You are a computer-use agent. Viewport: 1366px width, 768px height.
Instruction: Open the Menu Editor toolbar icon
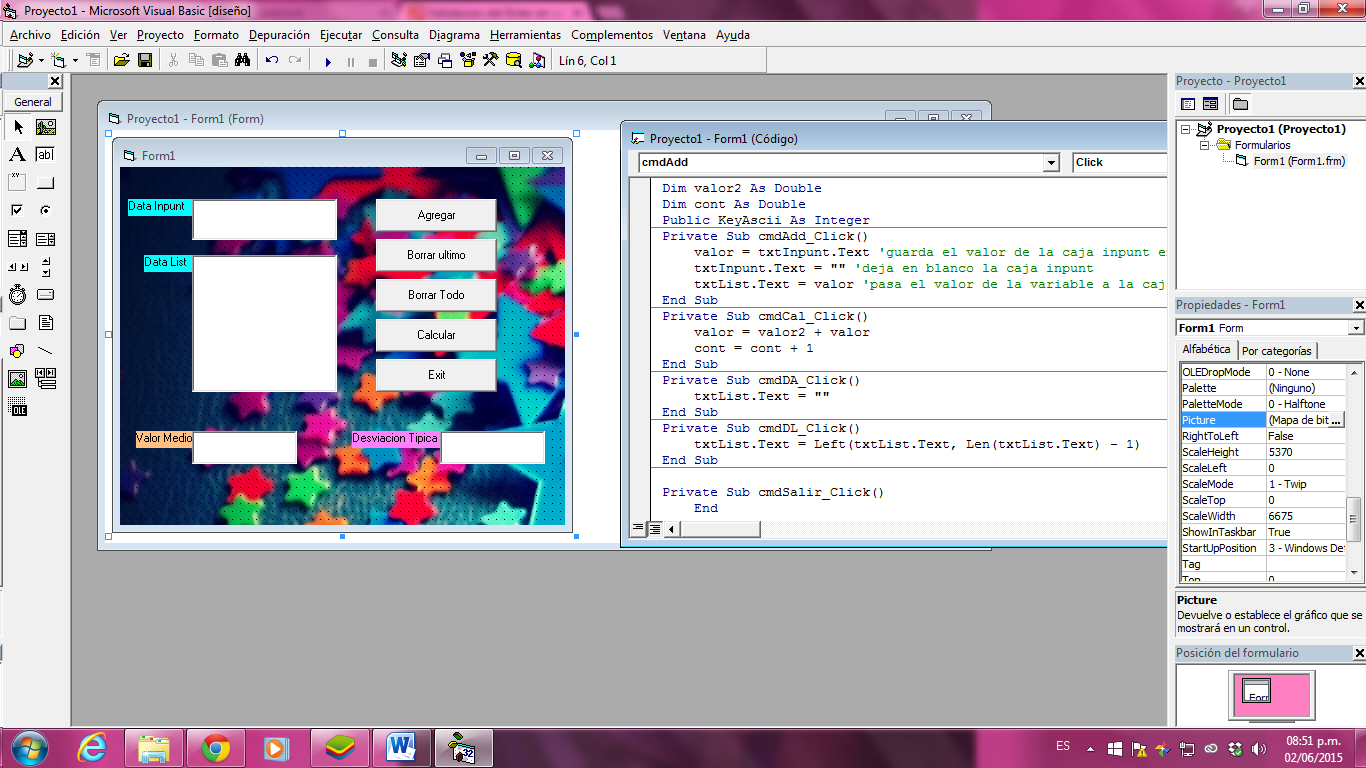[x=94, y=60]
